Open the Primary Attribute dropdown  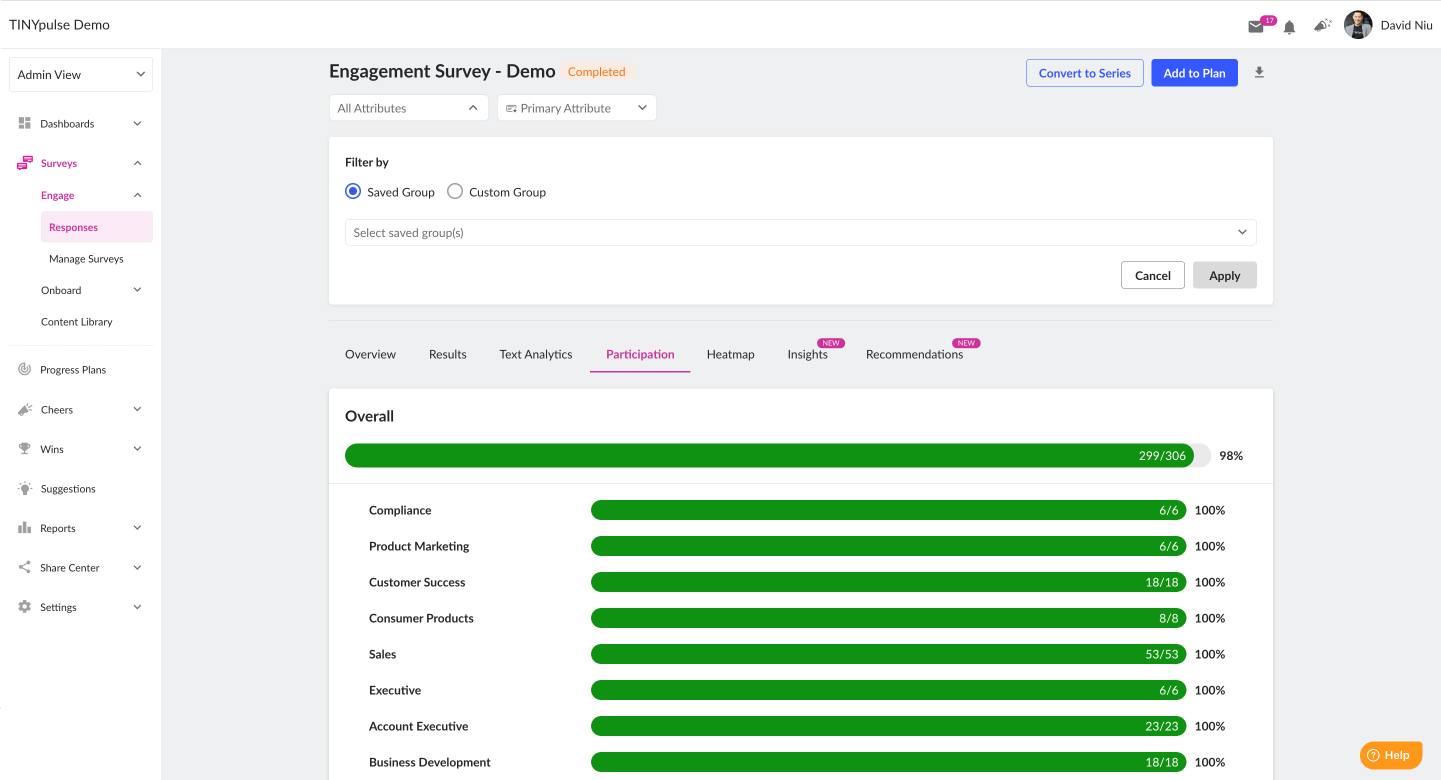577,108
